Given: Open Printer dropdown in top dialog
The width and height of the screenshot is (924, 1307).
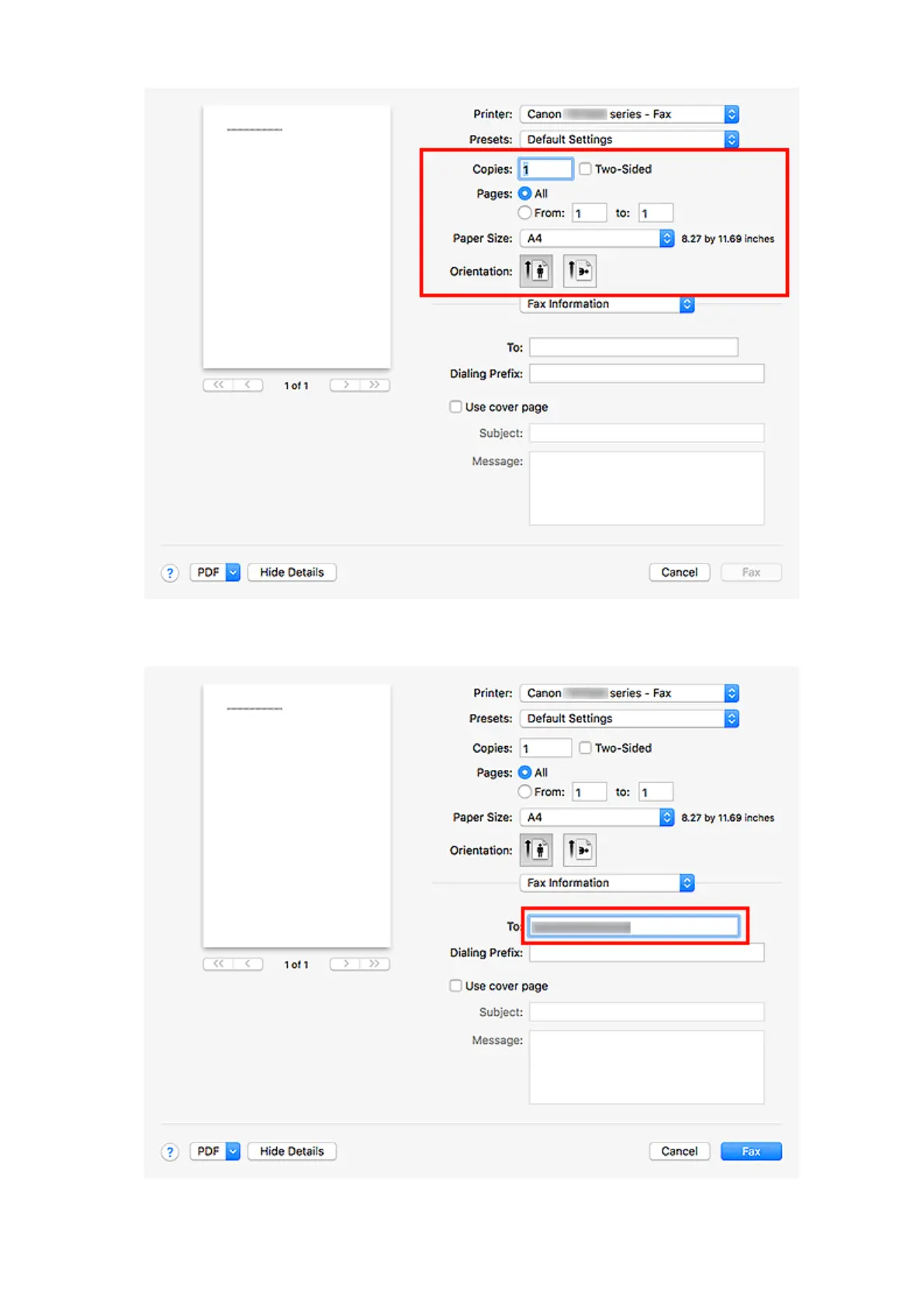Looking at the screenshot, I should click(x=629, y=114).
